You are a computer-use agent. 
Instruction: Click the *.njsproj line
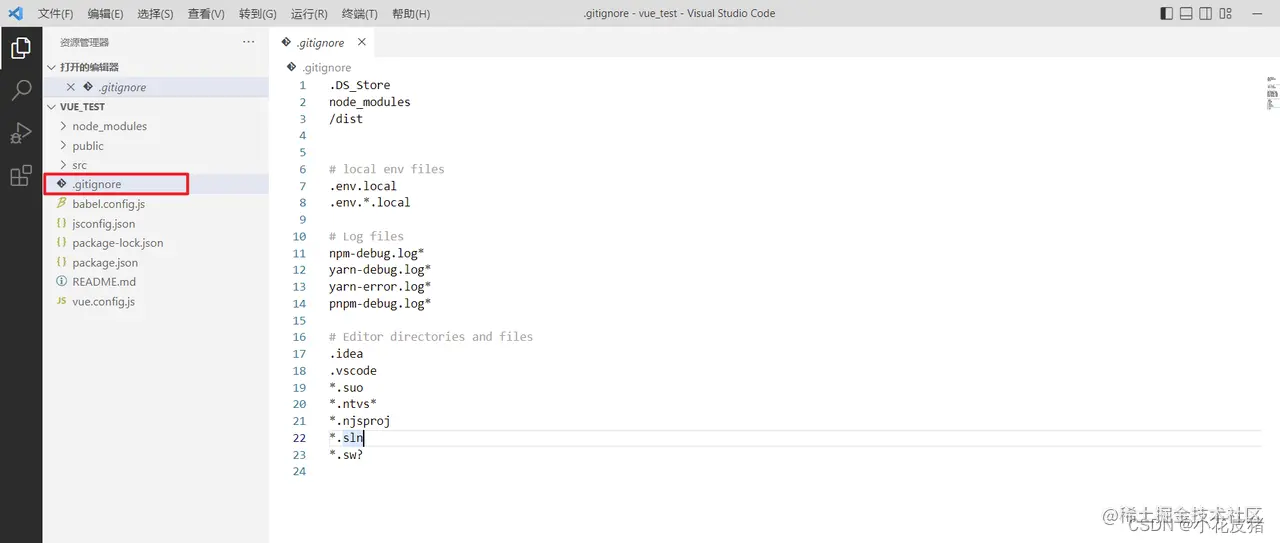360,421
